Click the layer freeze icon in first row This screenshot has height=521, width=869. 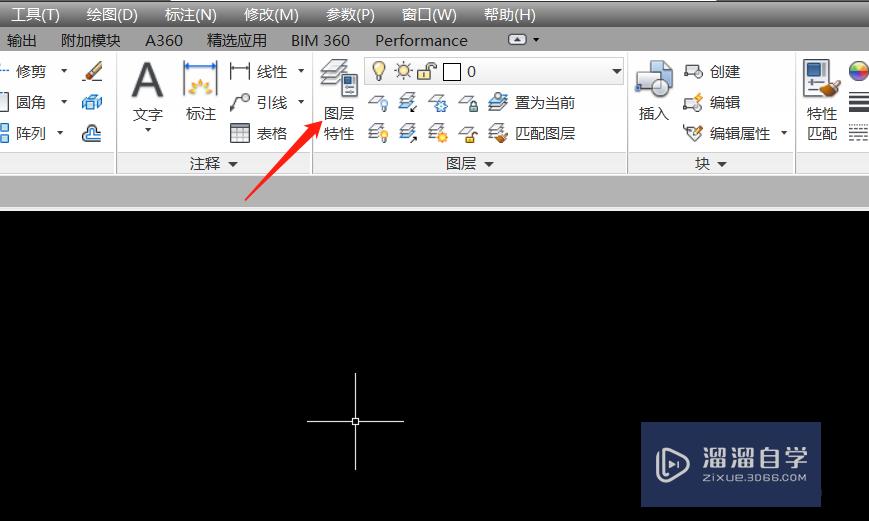coord(438,103)
